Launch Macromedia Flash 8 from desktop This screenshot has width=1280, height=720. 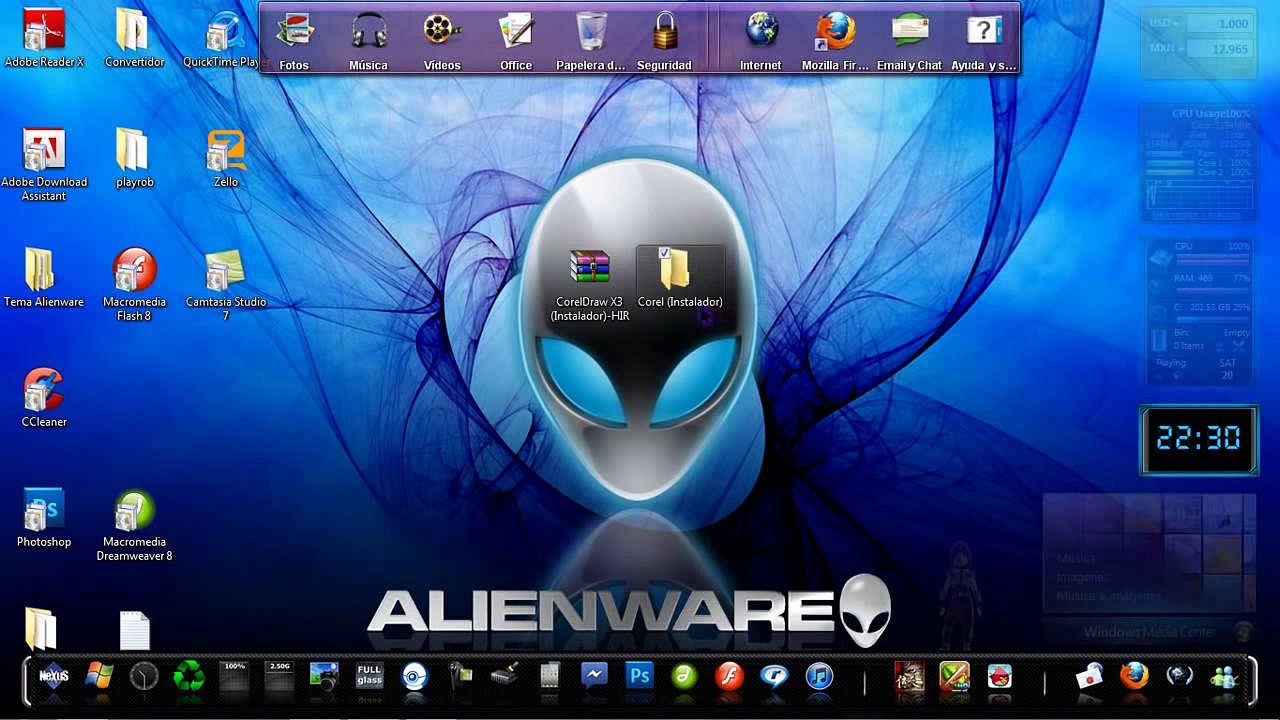134,286
